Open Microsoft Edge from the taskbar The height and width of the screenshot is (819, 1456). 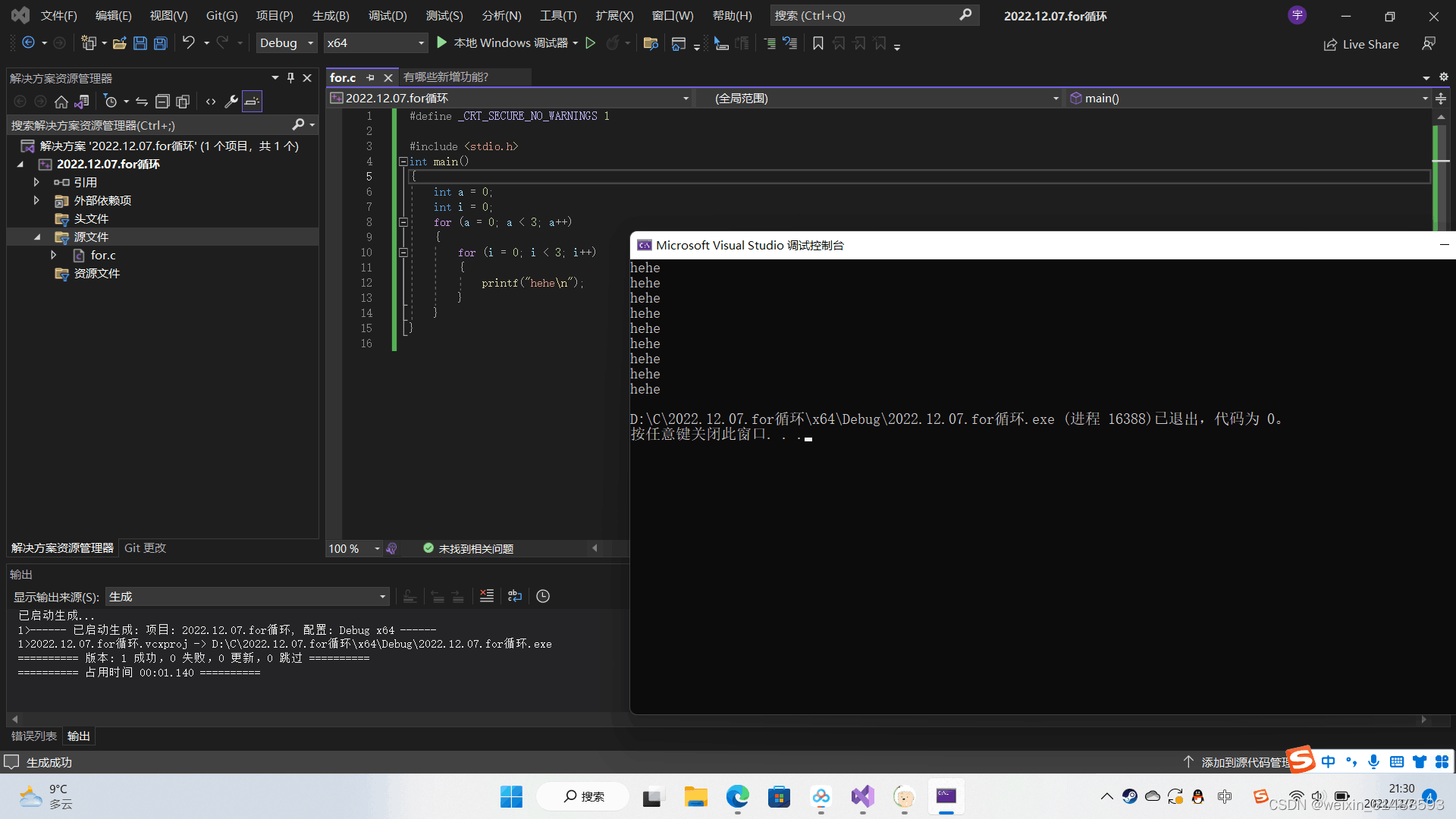[737, 796]
